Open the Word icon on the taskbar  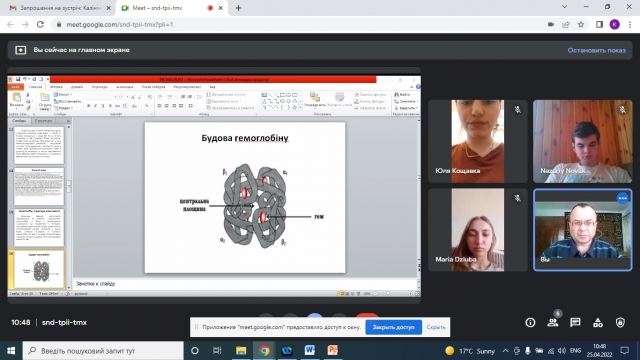pos(309,350)
